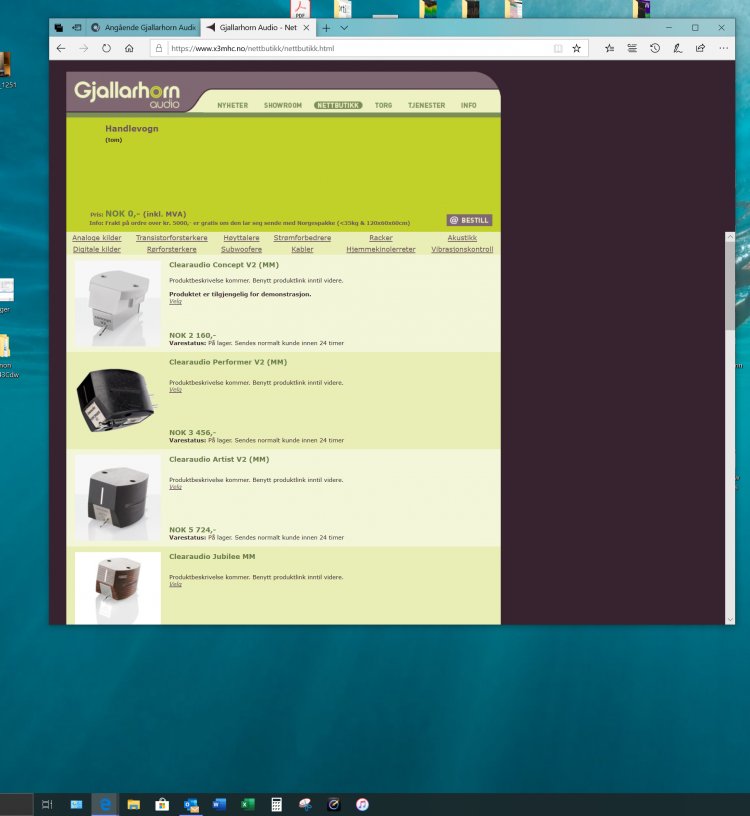Viewport: 750px width, 816px height.
Task: Click the Clearaudio Performer V2 cartridge image
Action: point(116,400)
